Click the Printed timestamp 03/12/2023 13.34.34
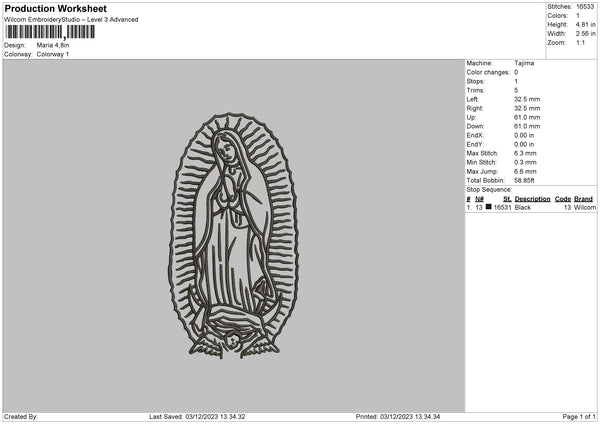 coord(410,417)
